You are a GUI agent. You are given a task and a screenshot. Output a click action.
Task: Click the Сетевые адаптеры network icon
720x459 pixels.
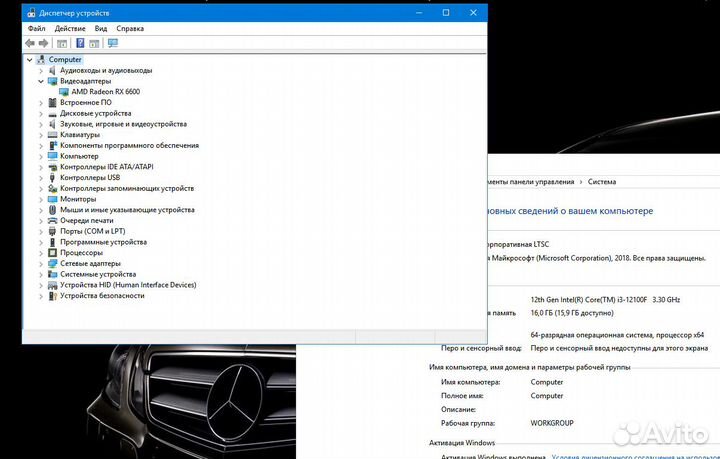52,263
